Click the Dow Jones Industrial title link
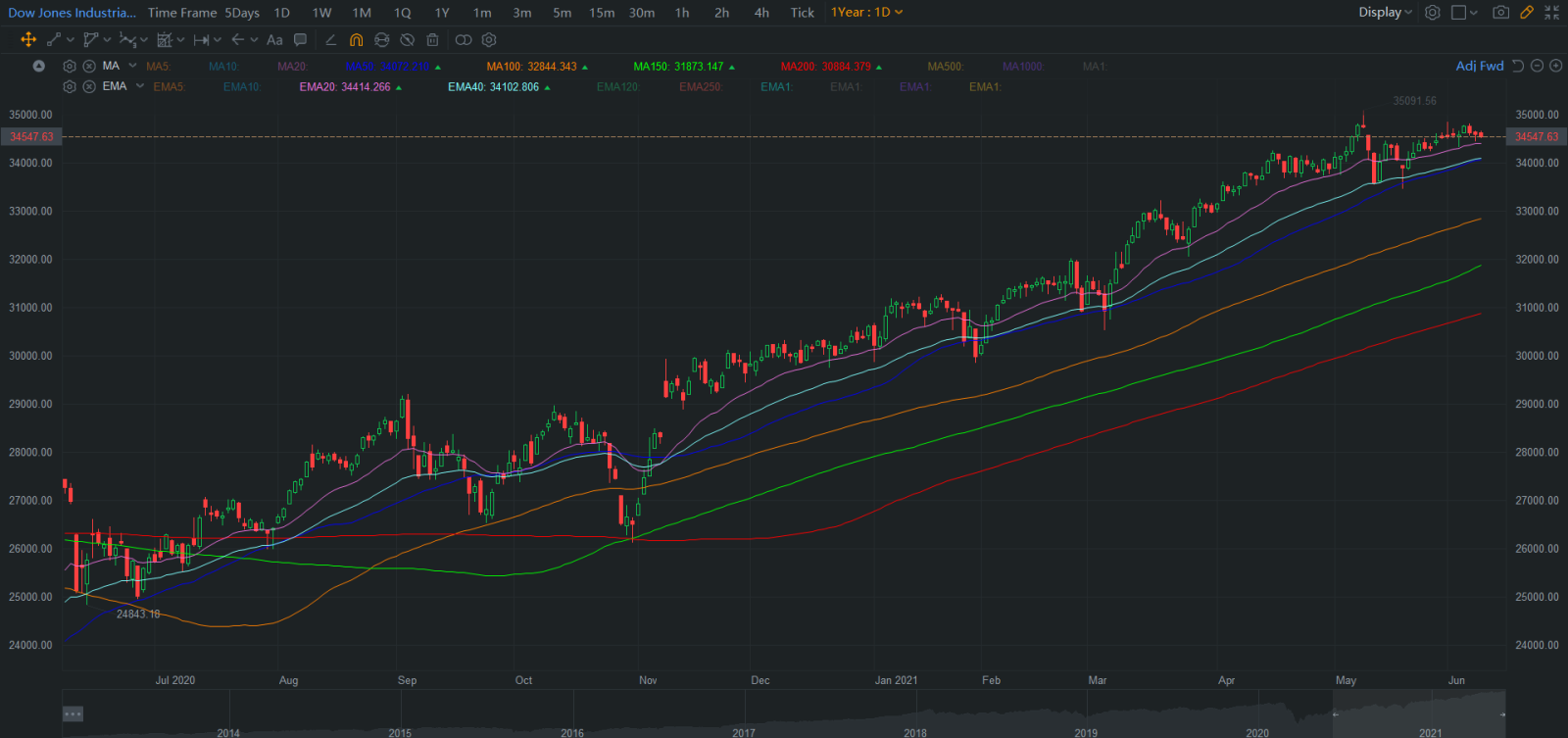 pos(72,13)
